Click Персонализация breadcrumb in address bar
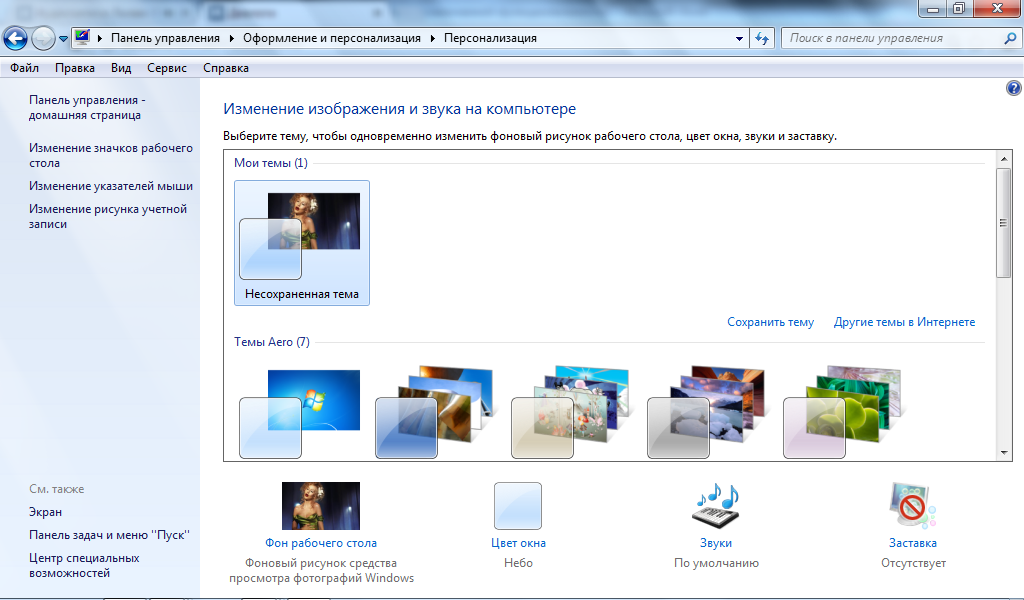Image resolution: width=1024 pixels, height=600 pixels. point(490,39)
